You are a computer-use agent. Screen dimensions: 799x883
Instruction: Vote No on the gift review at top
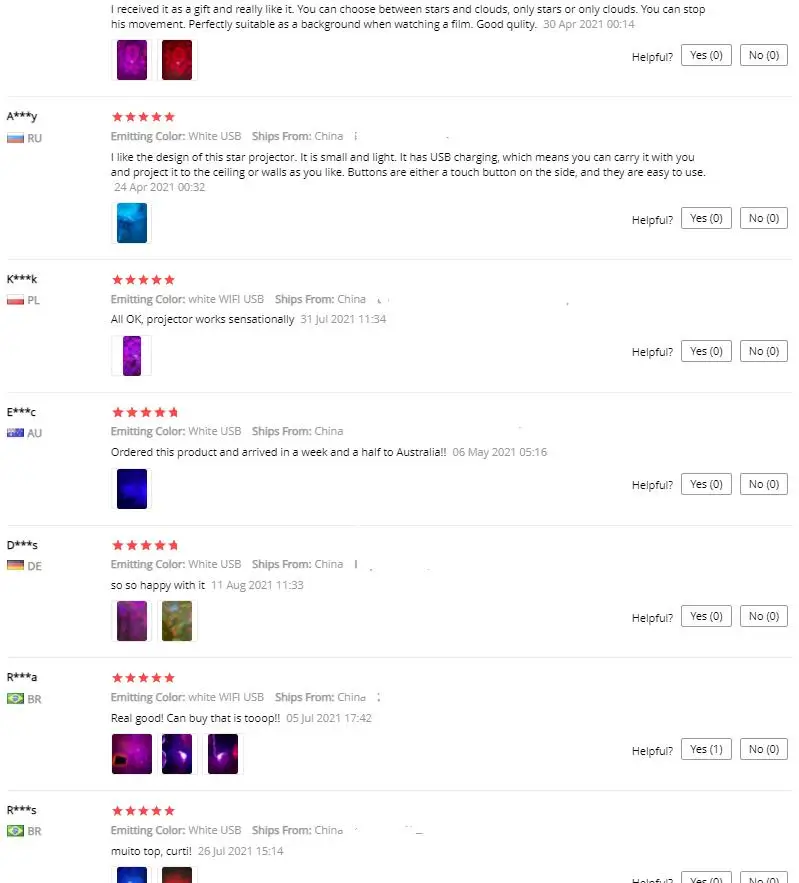tap(764, 56)
